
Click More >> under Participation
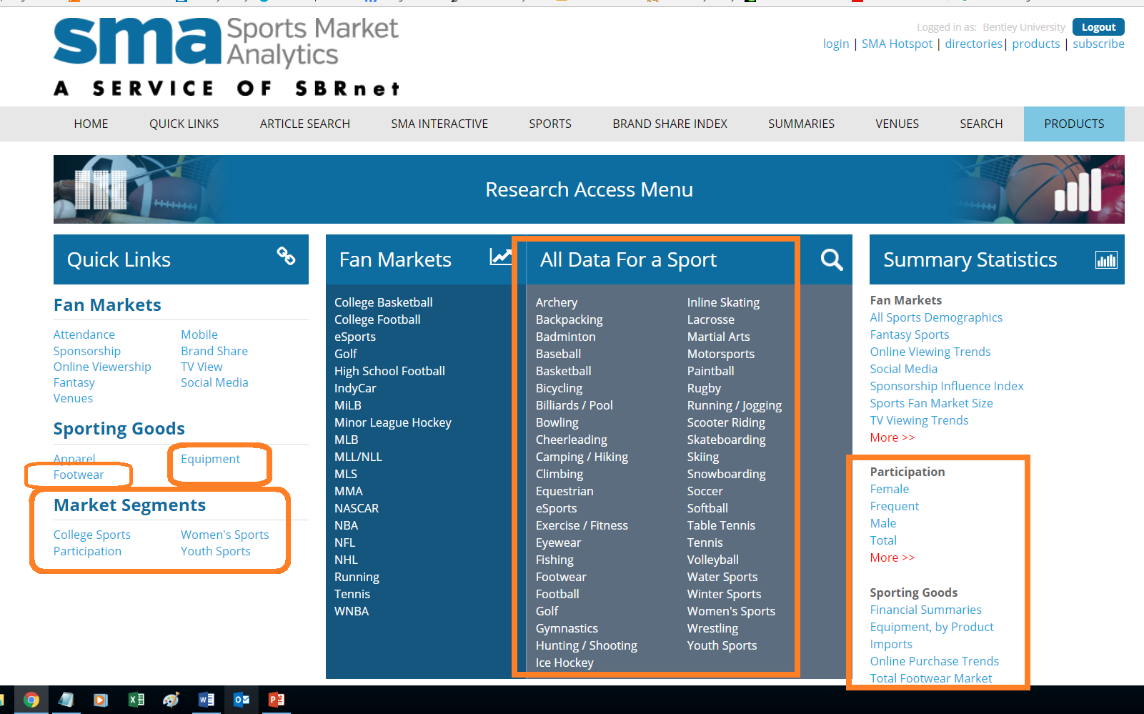[892, 558]
